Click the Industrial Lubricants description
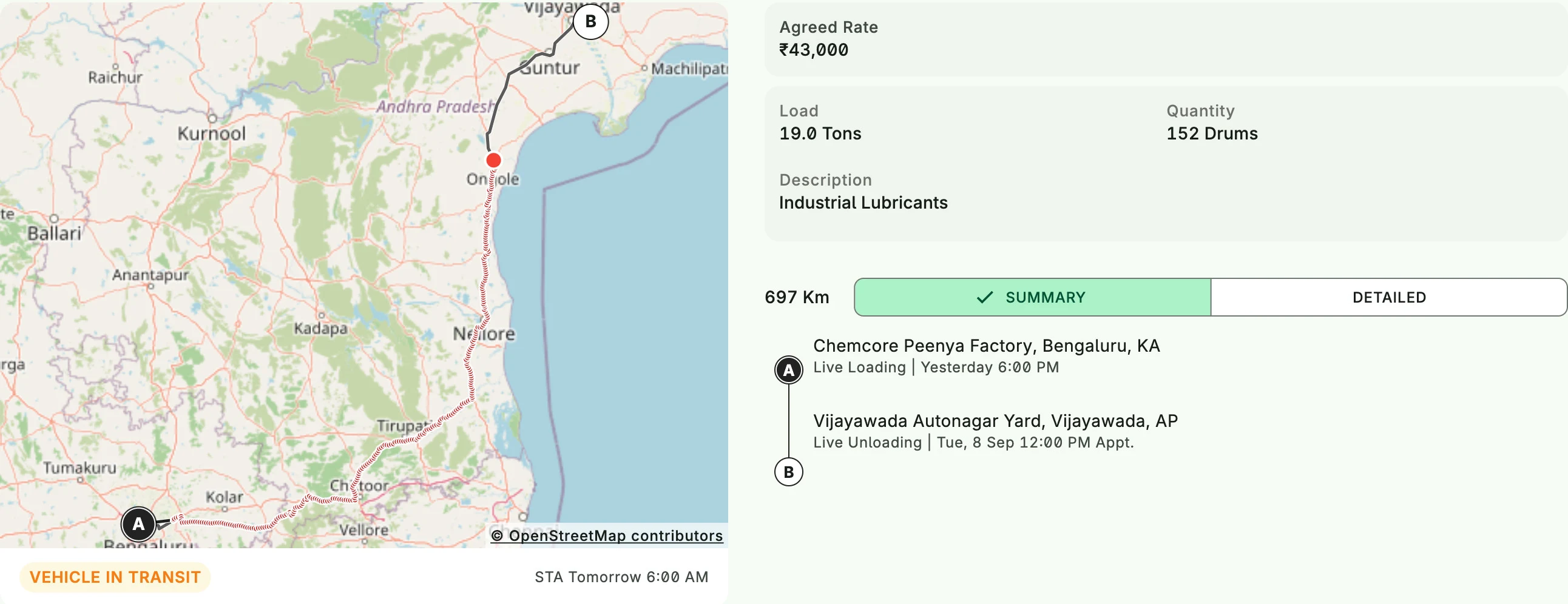 click(x=863, y=203)
